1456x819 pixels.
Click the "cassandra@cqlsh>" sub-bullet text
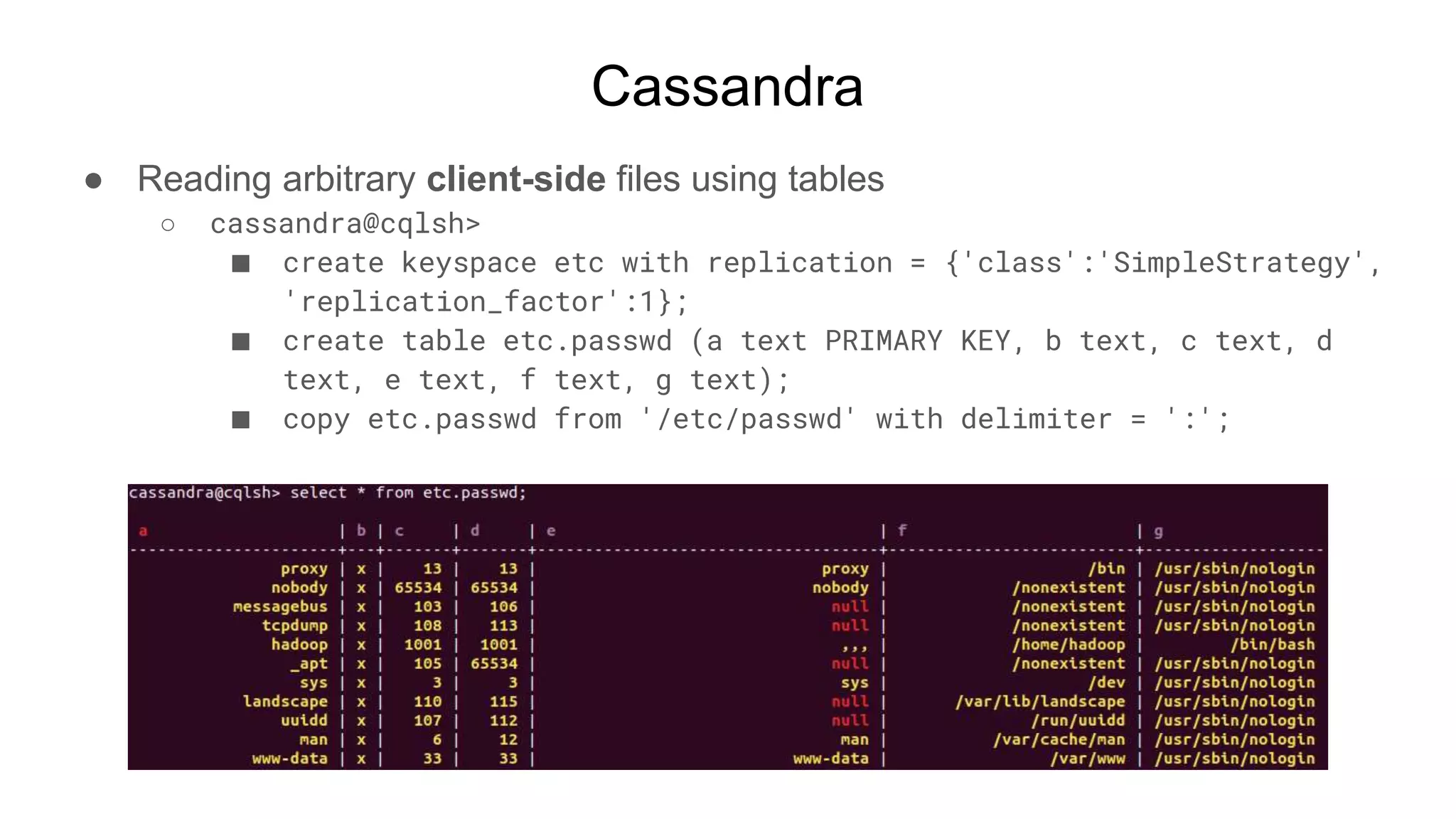point(346,224)
